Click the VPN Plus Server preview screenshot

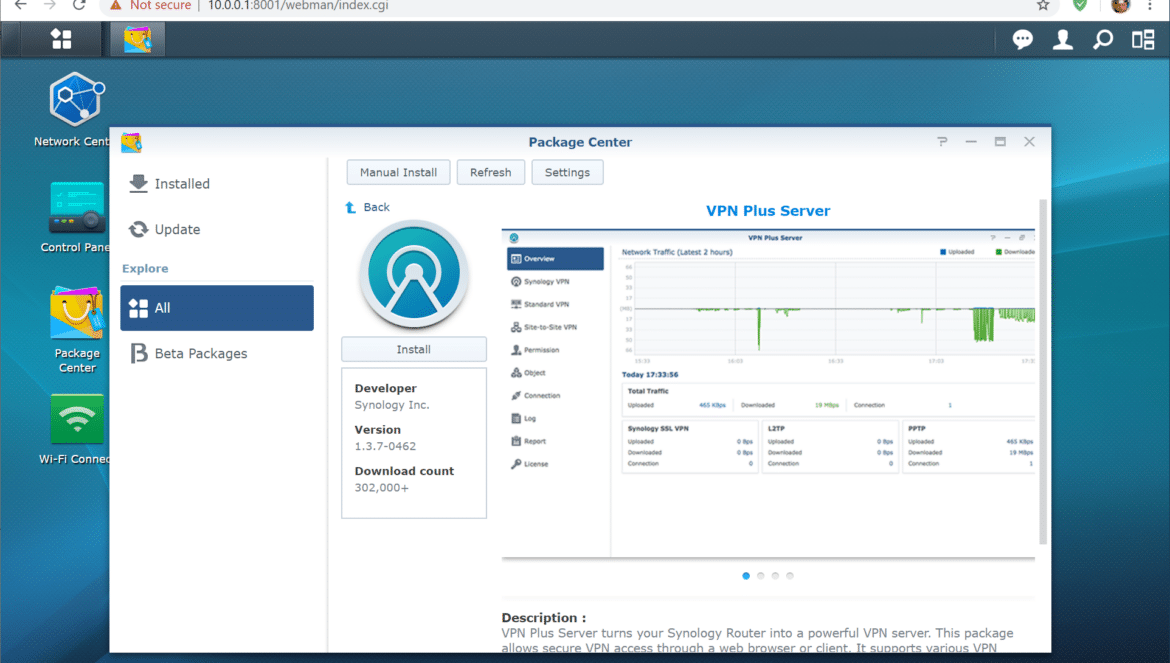768,393
